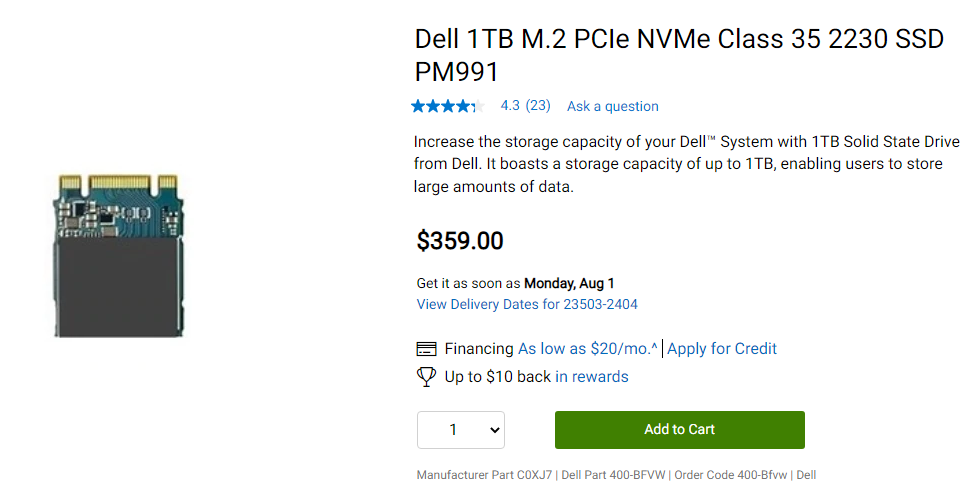Click the Financing label text

479,349
